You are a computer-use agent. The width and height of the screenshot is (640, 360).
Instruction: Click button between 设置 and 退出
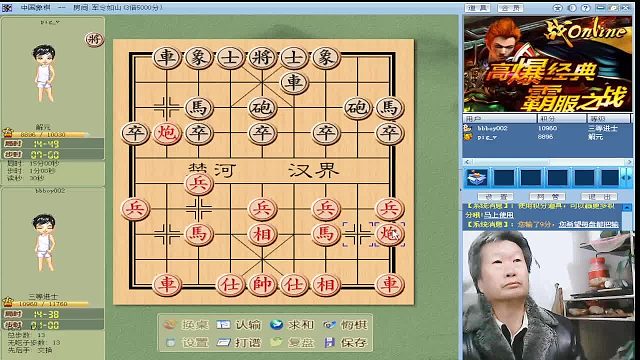[x=547, y=197]
